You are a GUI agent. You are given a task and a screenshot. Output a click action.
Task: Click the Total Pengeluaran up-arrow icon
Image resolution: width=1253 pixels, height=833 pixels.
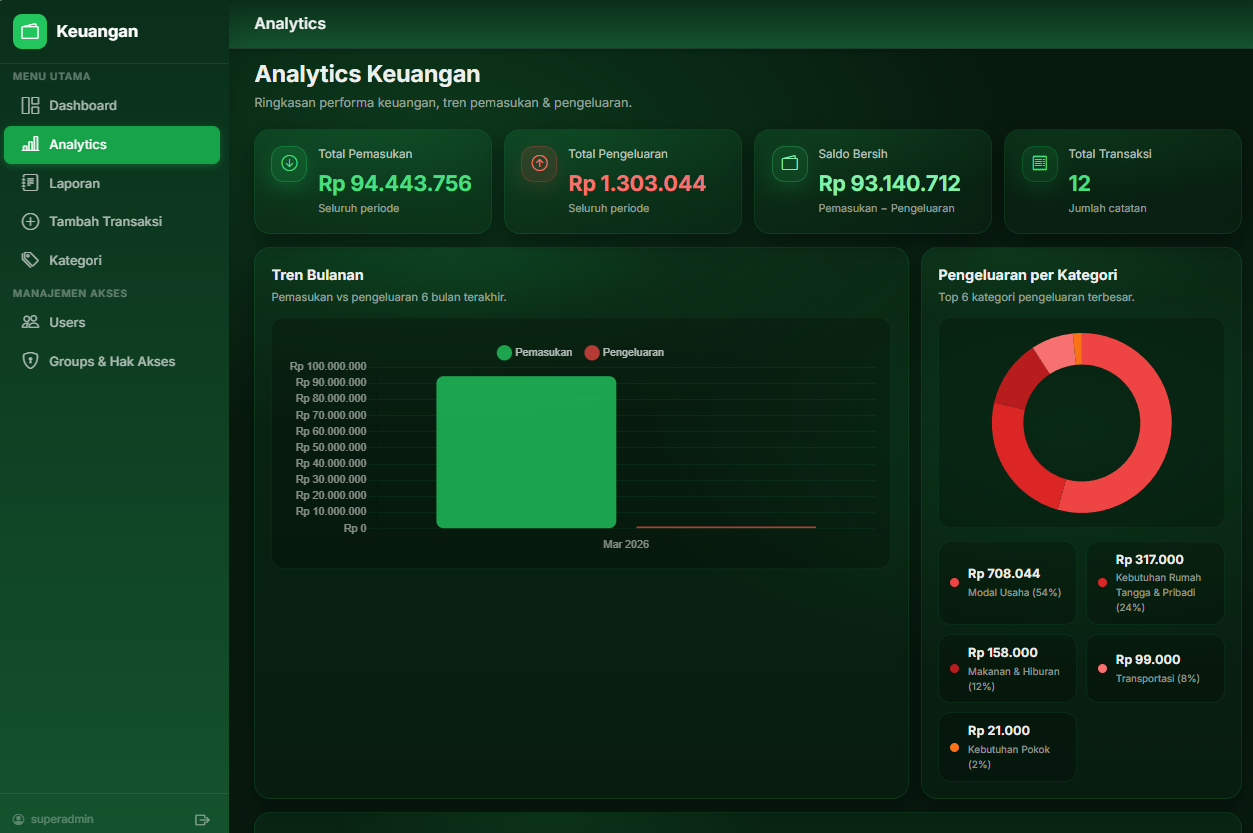(x=539, y=164)
